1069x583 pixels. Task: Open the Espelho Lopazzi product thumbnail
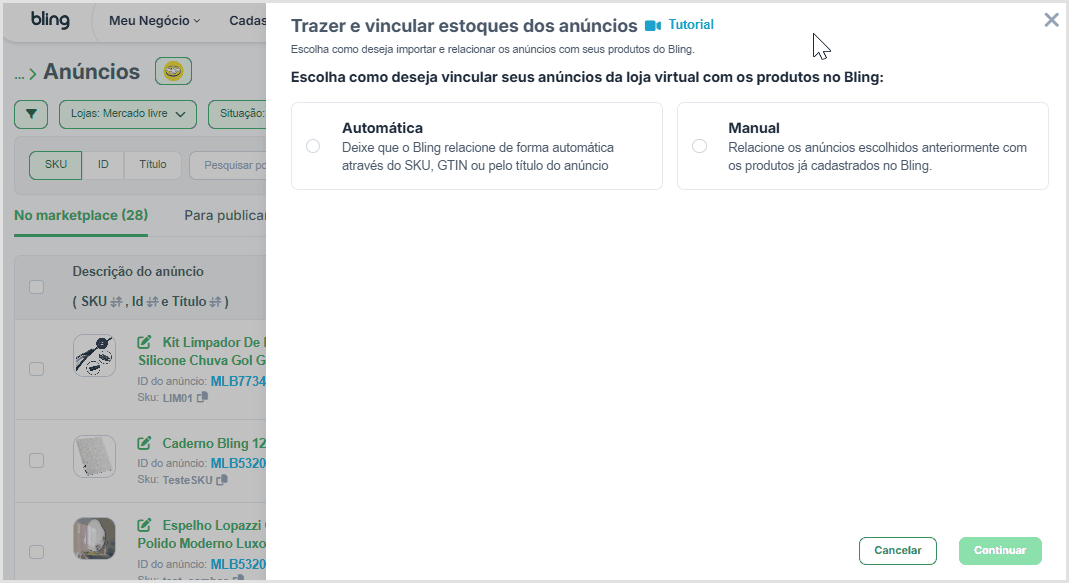[94, 538]
